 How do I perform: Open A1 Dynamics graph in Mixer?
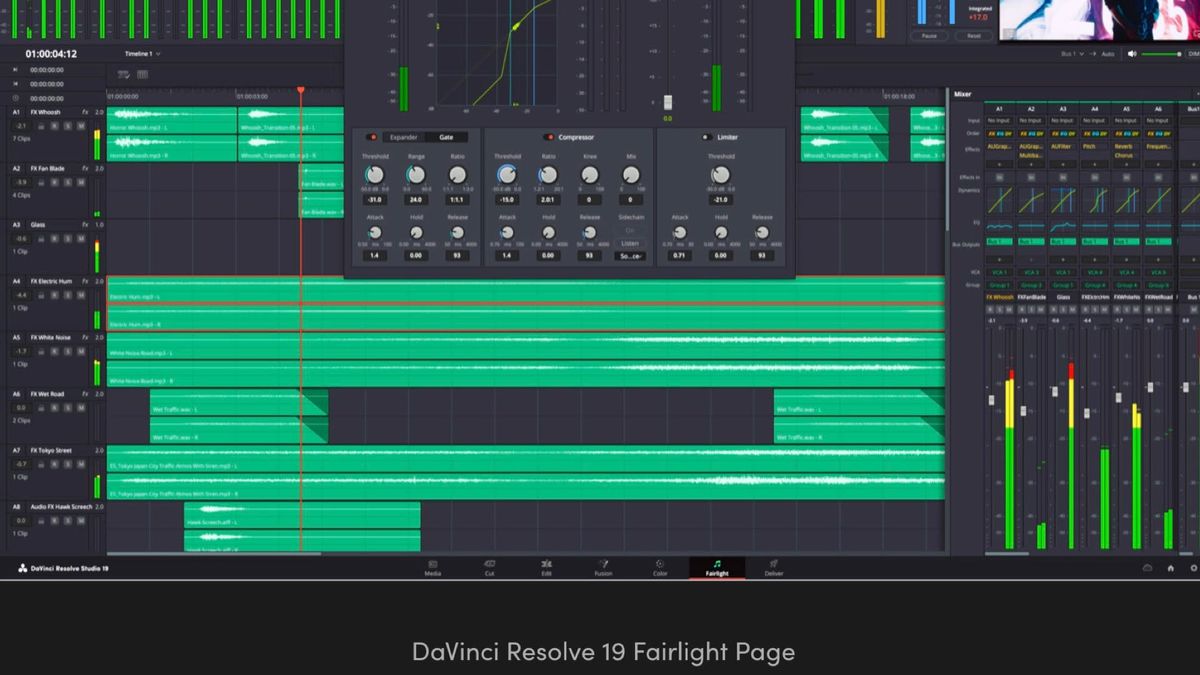[x=999, y=199]
